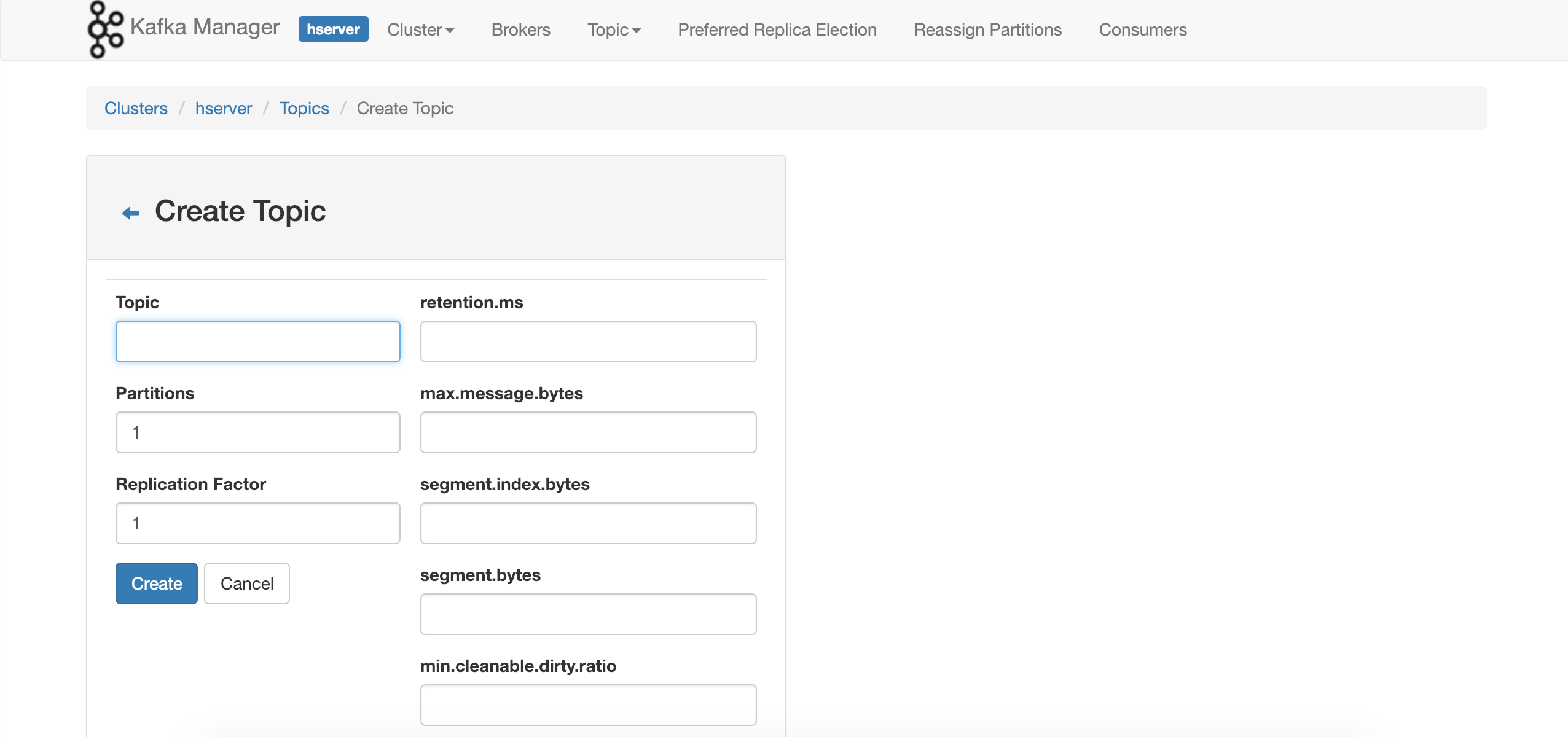Open the Preferred Replica Election page
Viewport: 1568px width, 737px height.
coord(777,29)
